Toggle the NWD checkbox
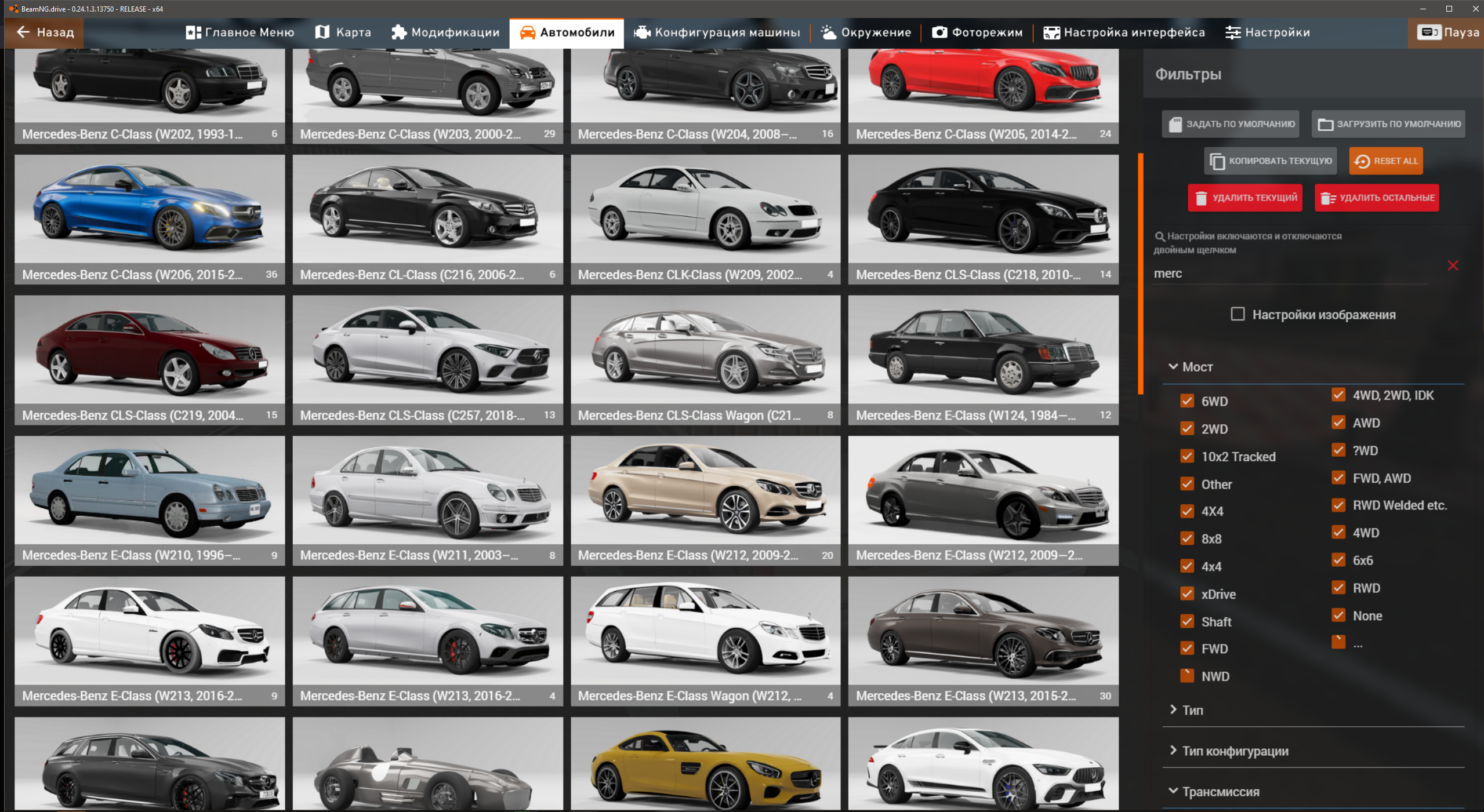 (x=1187, y=676)
